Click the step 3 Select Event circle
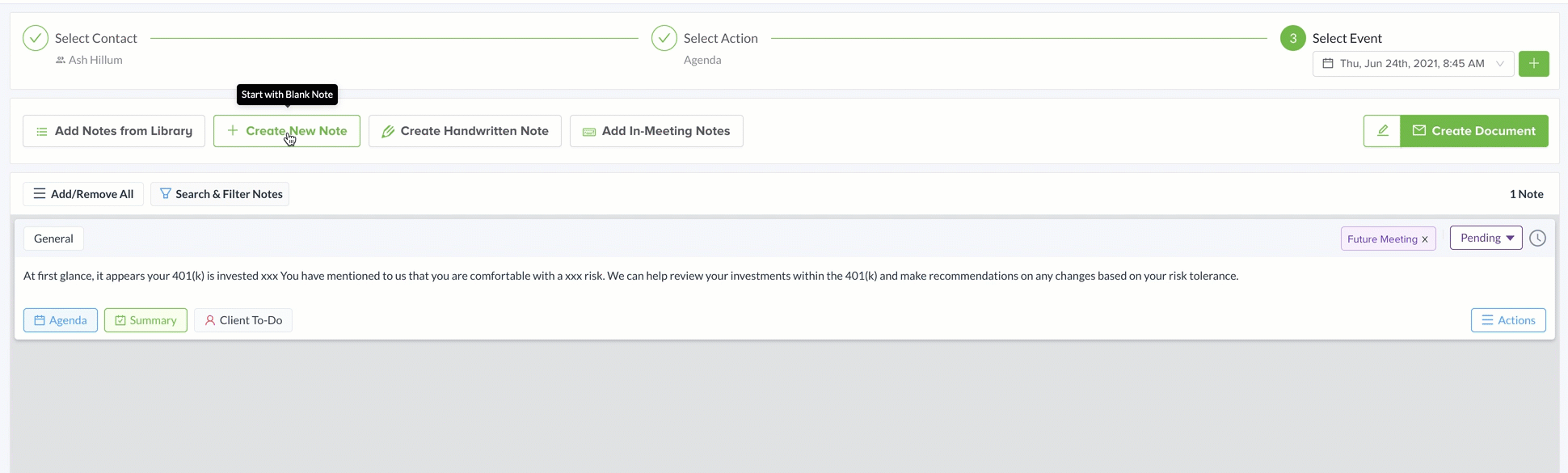Viewport: 1568px width, 473px height. point(1292,38)
